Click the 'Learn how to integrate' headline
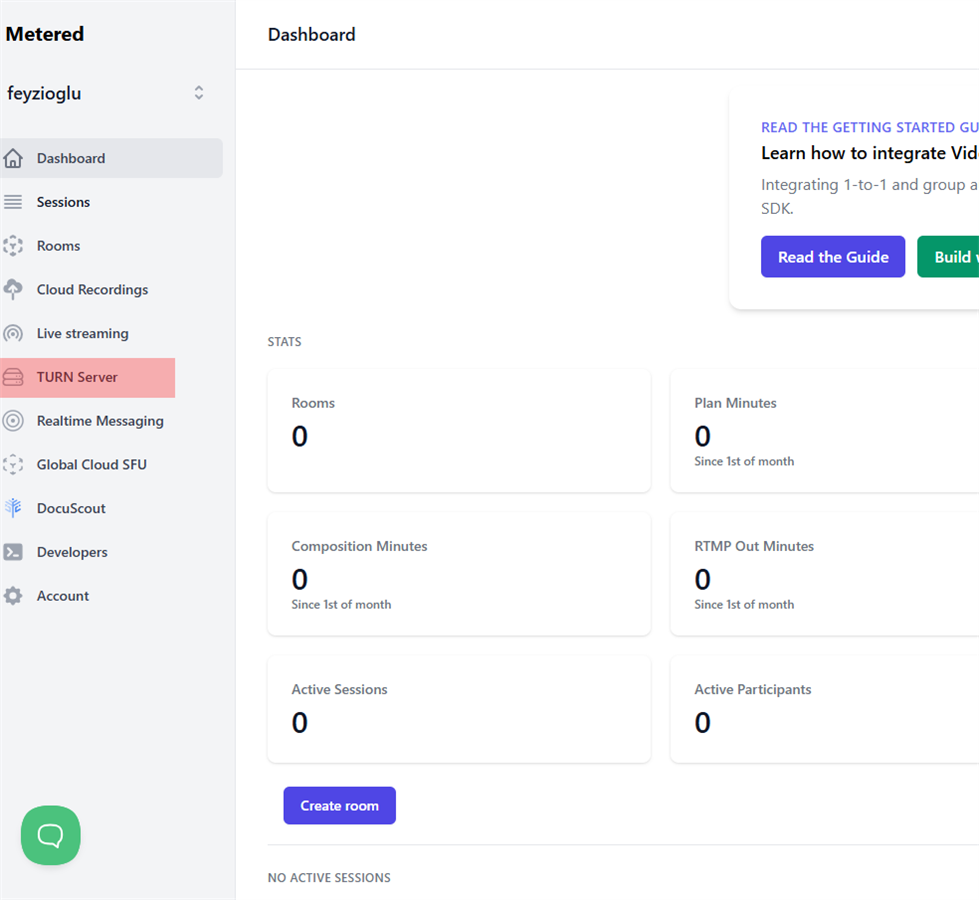 tap(870, 153)
